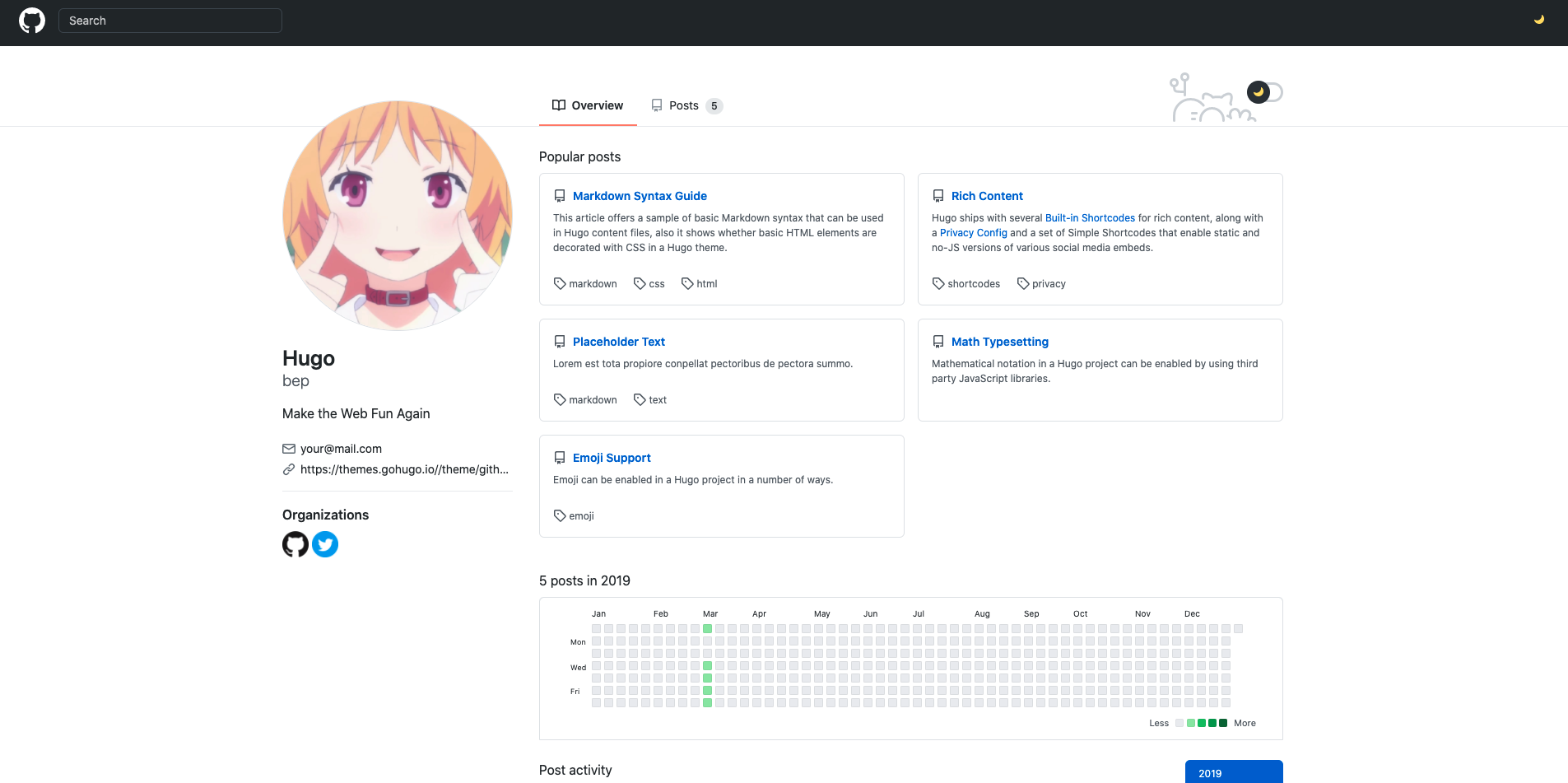This screenshot has width=1568, height=783.
Task: Open the Math Typesetting post
Action: [1000, 342]
